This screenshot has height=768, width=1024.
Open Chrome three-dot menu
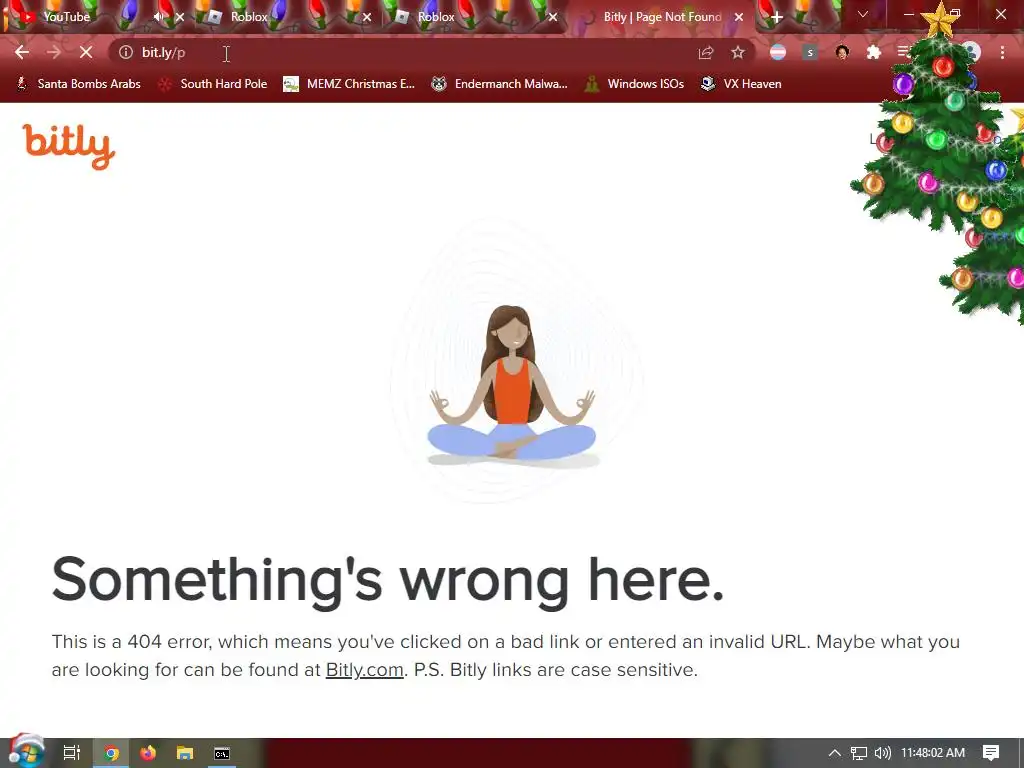[1002, 52]
